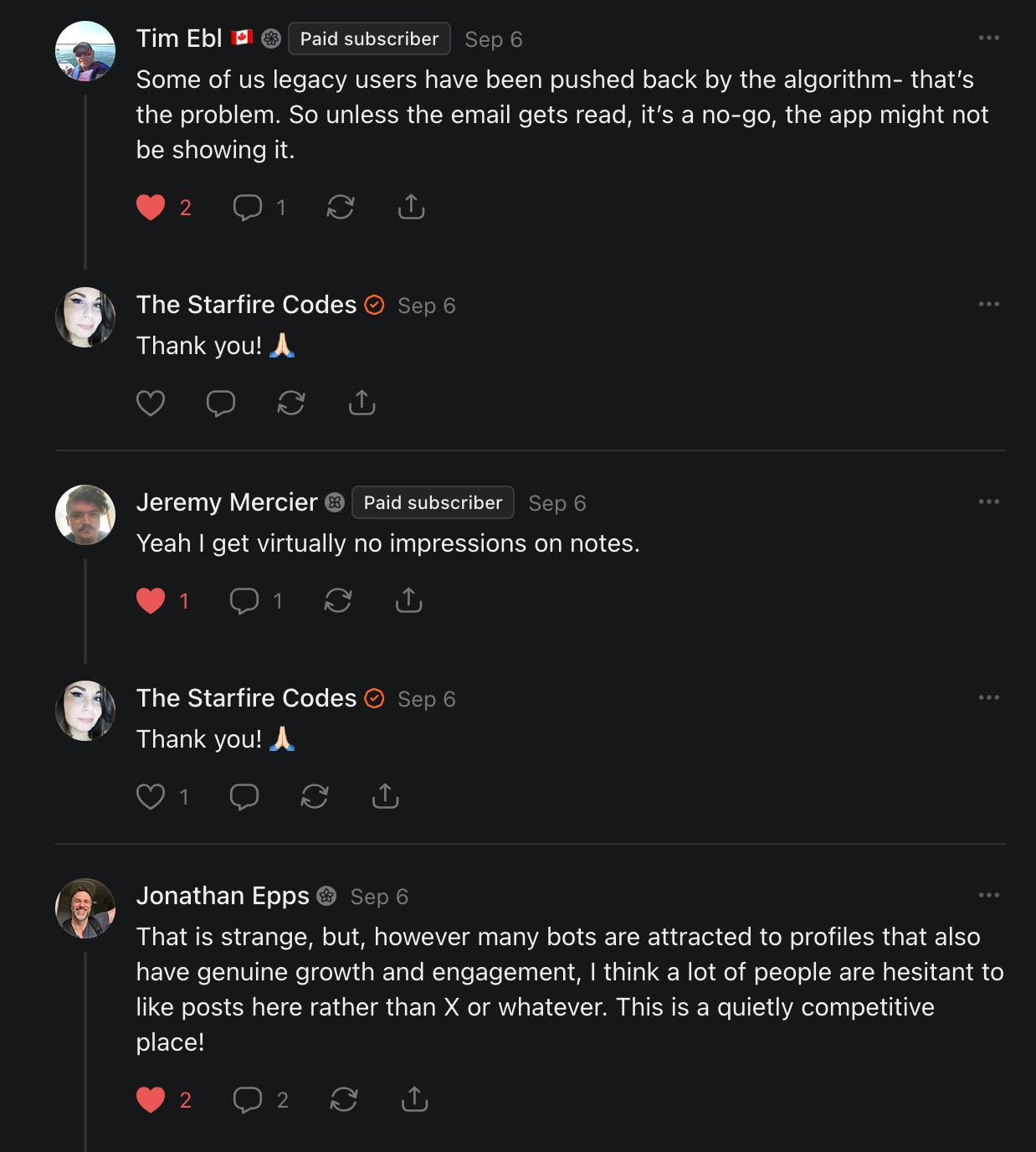Open Jonathan Epps's profile picture
This screenshot has width=1036, height=1152.
pos(85,908)
